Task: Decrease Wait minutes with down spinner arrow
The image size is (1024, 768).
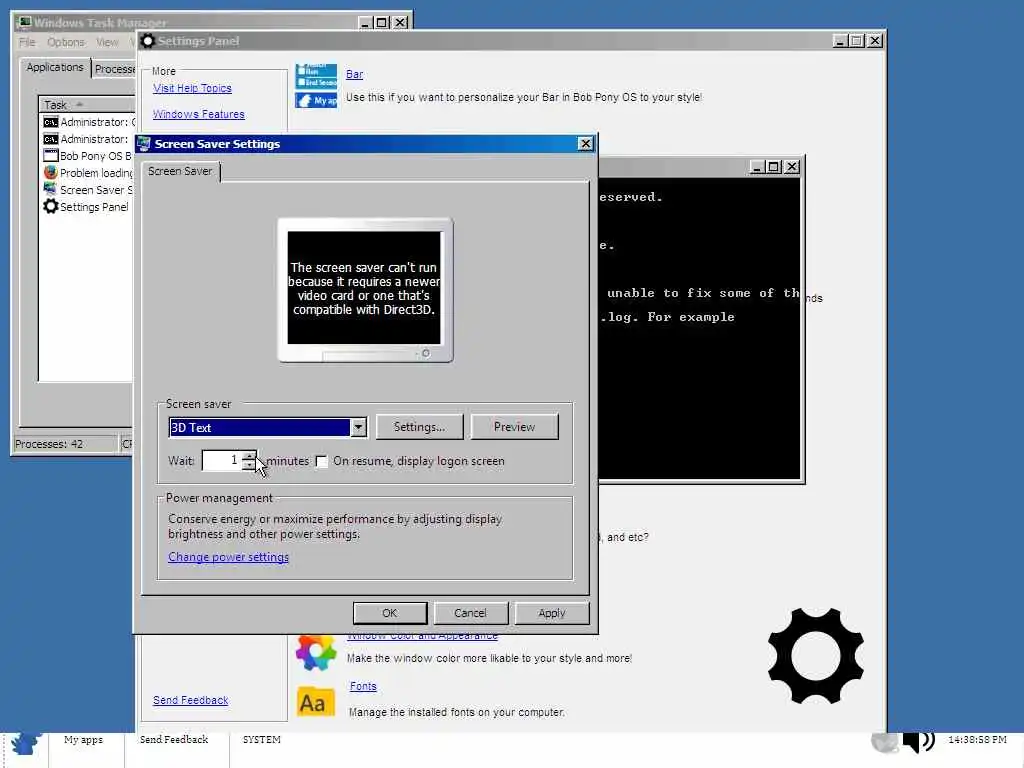Action: pyautogui.click(x=249, y=466)
